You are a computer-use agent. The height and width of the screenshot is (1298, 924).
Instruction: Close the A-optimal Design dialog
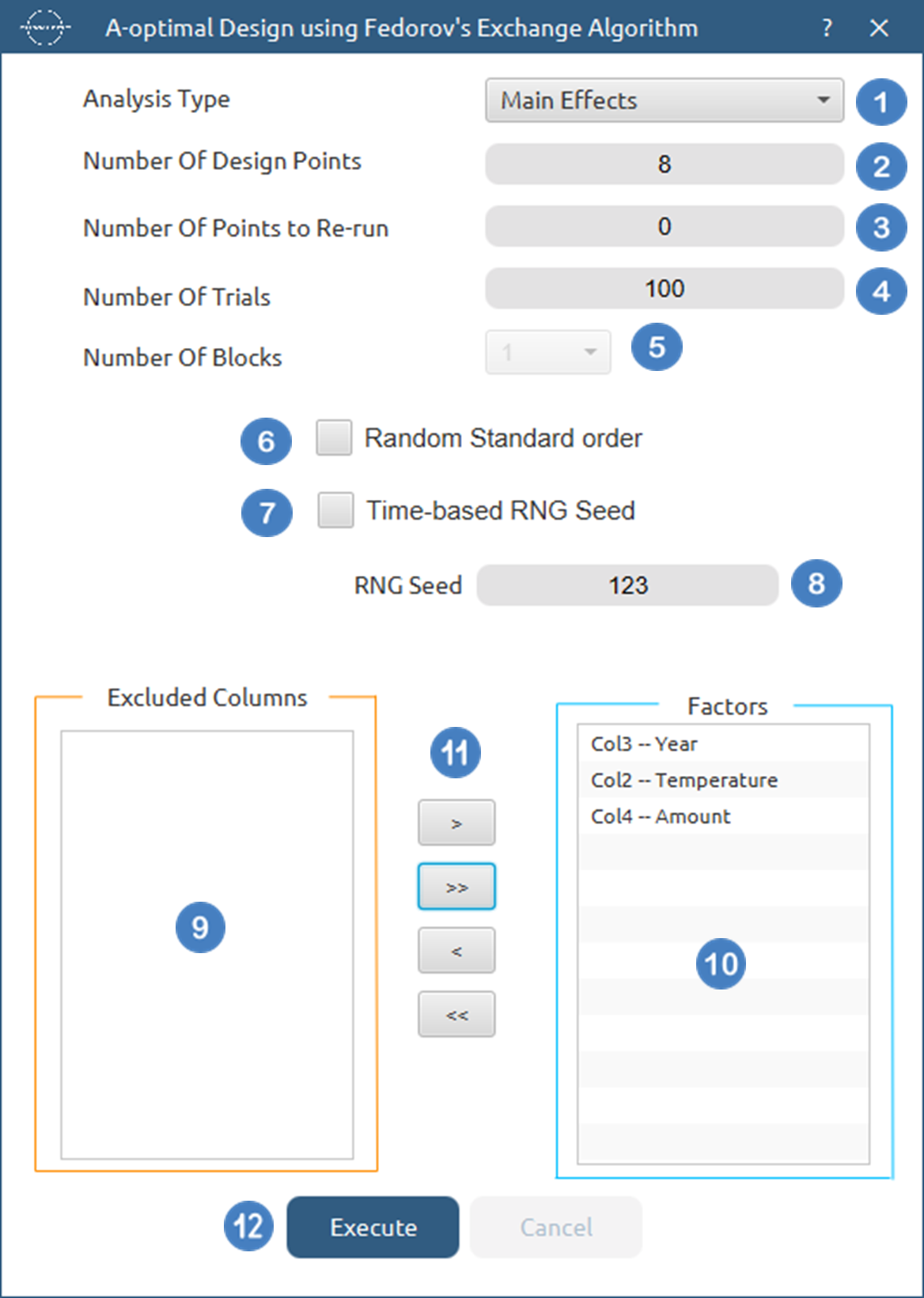879,28
